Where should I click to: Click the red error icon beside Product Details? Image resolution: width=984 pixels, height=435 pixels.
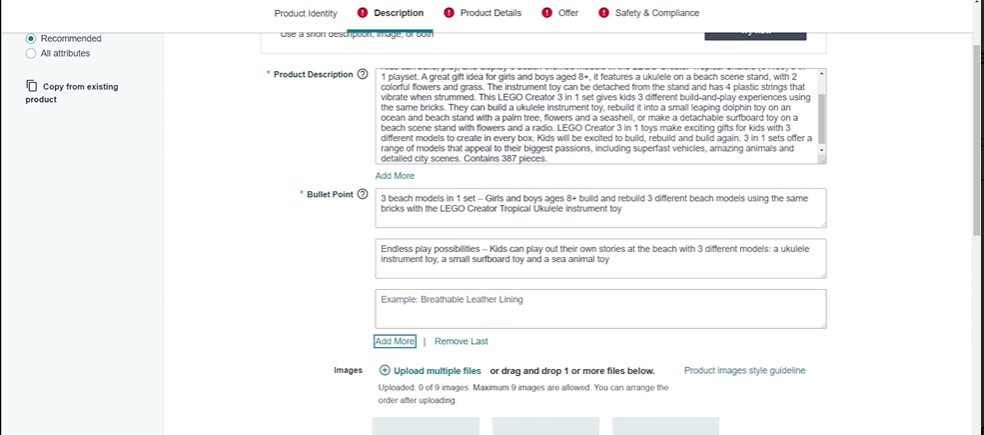449,13
